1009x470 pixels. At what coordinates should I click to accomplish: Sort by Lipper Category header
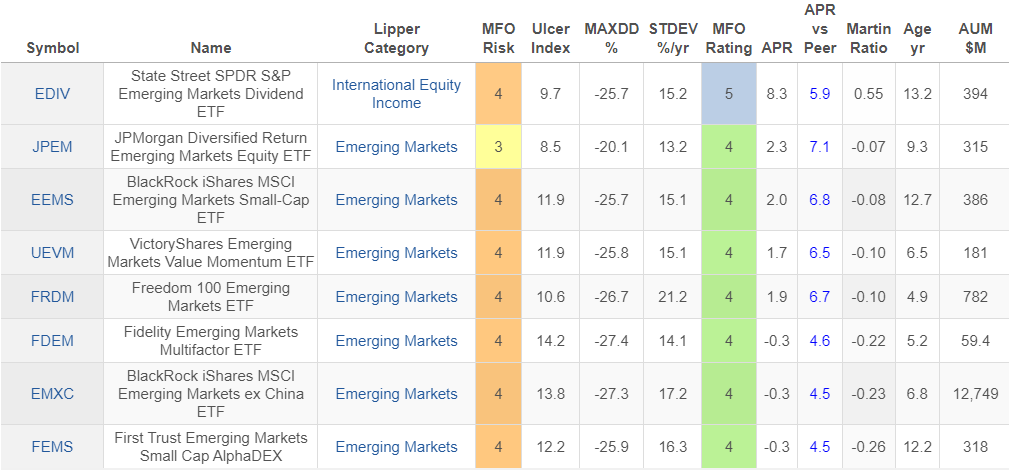(x=396, y=38)
